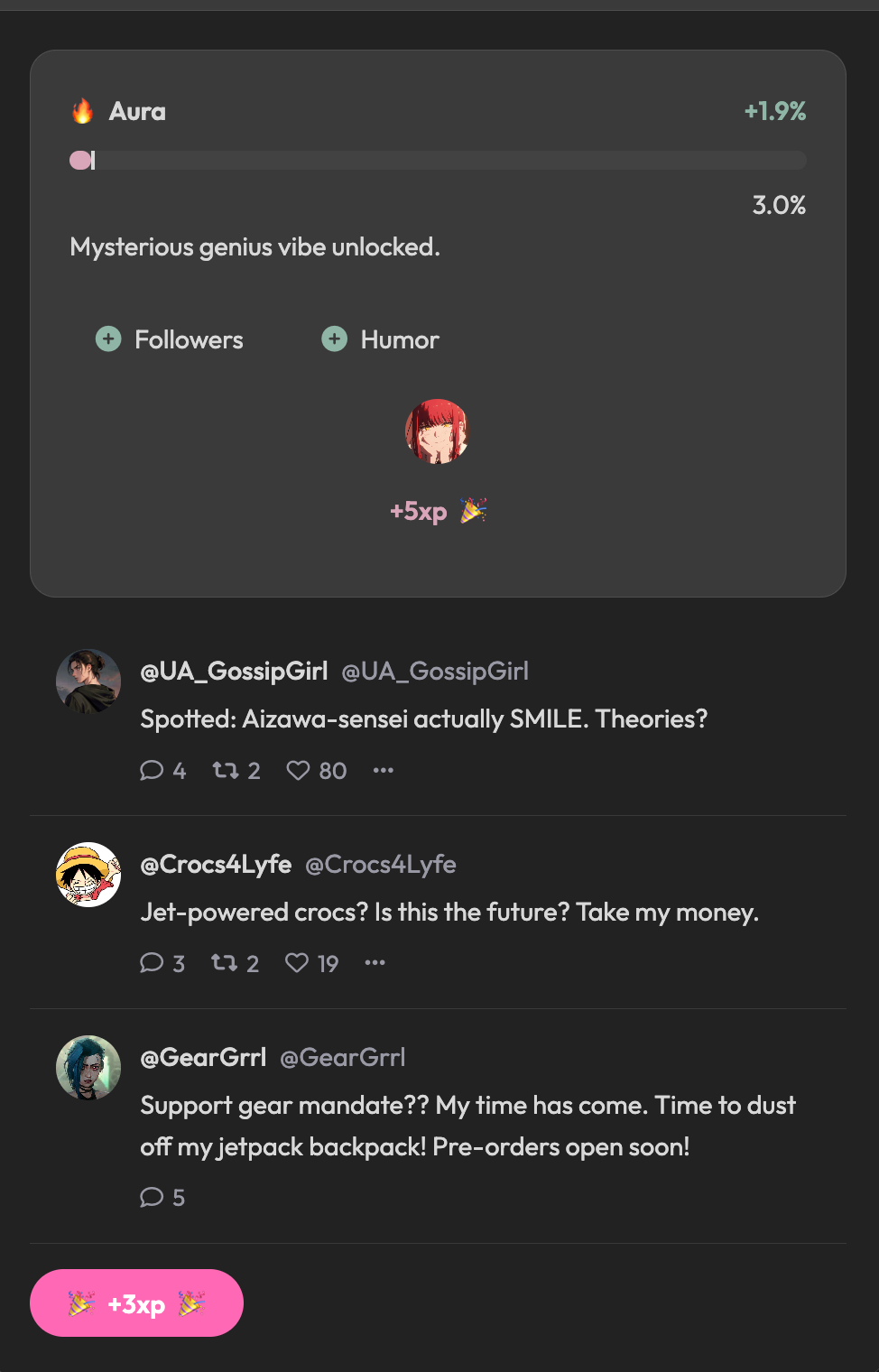This screenshot has height=1372, width=879.
Task: Click the plus icon next to Humor
Action: point(335,339)
